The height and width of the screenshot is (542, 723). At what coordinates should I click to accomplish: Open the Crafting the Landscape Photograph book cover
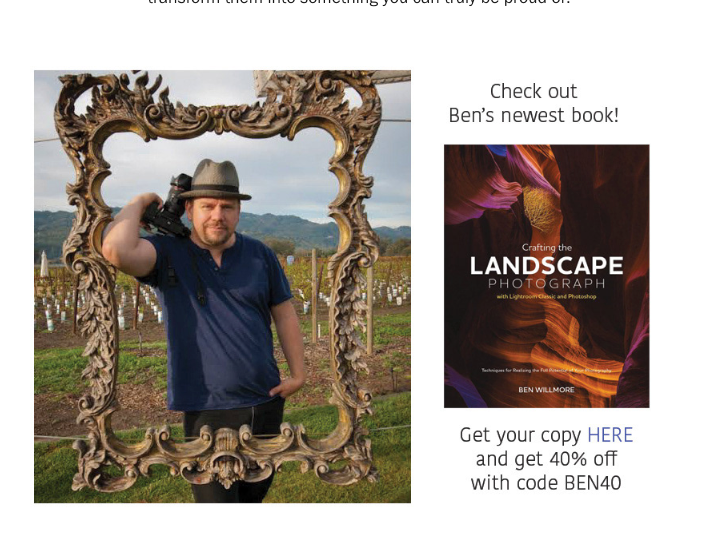[x=546, y=276]
